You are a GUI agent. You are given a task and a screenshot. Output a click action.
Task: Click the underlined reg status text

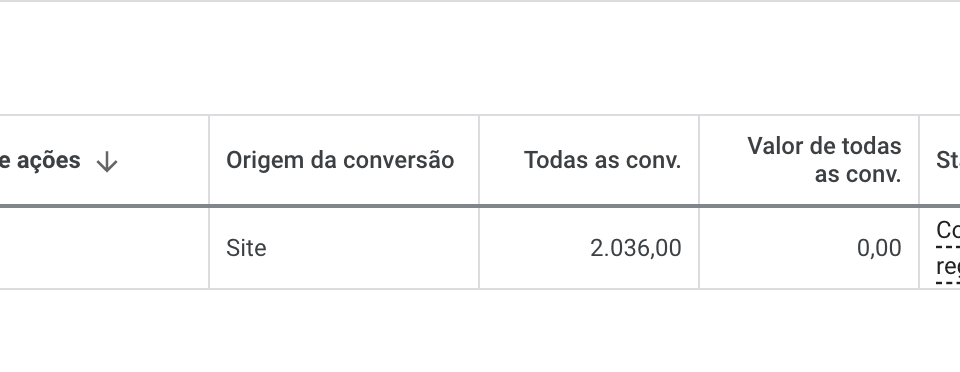pos(948,267)
